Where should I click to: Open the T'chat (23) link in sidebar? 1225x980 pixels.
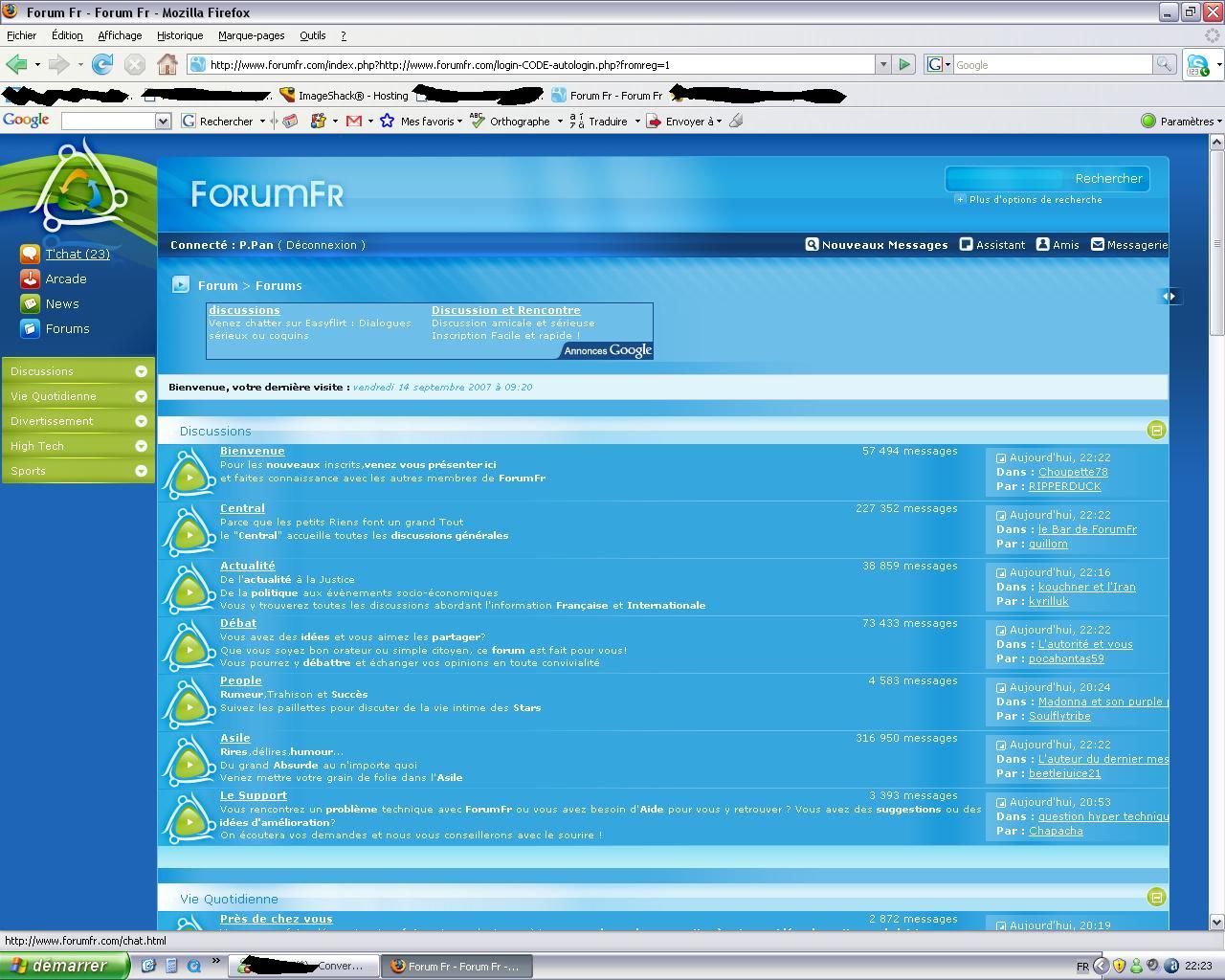tap(78, 254)
